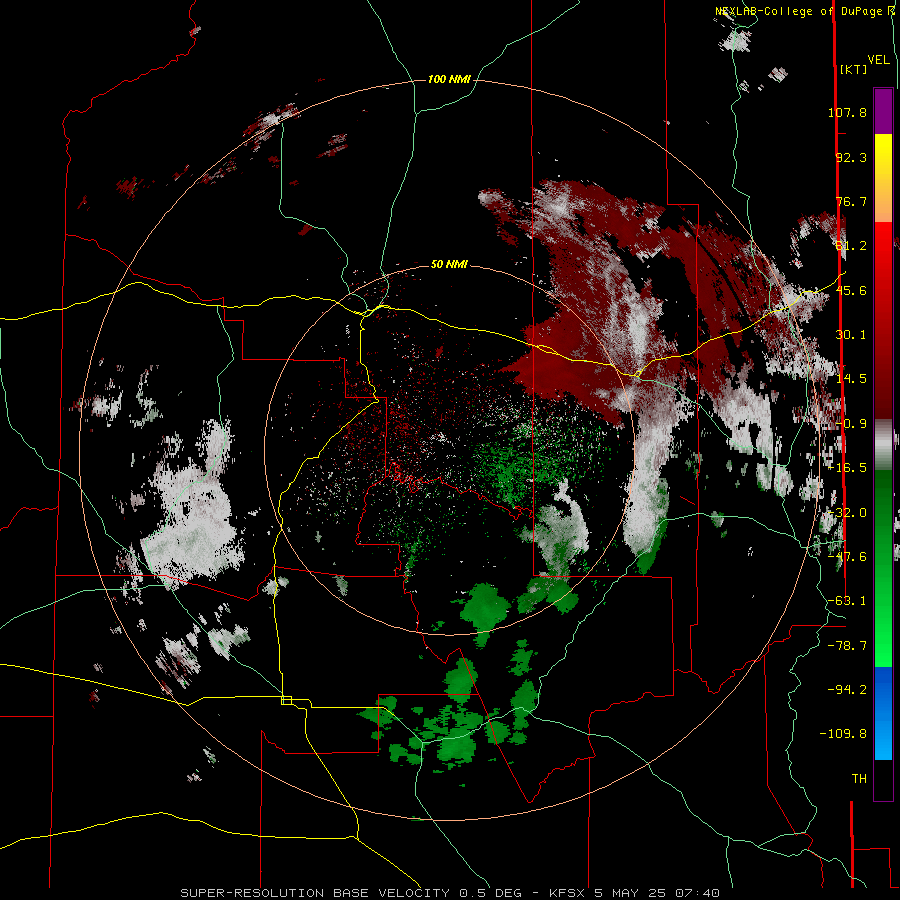Click the -94.2 velocity scale value
The width and height of the screenshot is (900, 900).
(x=847, y=690)
